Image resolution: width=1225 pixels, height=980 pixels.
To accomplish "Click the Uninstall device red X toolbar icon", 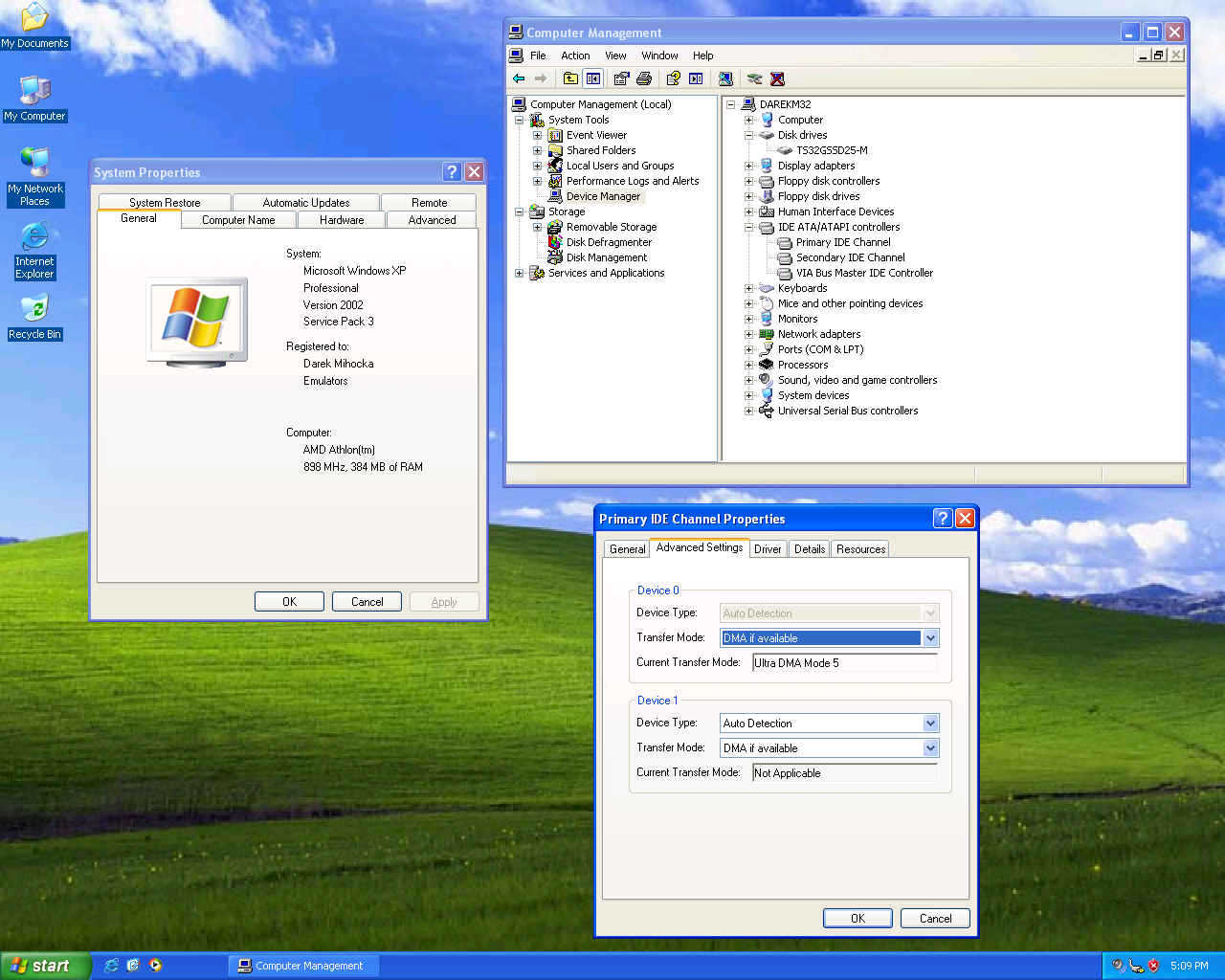I will click(x=777, y=78).
